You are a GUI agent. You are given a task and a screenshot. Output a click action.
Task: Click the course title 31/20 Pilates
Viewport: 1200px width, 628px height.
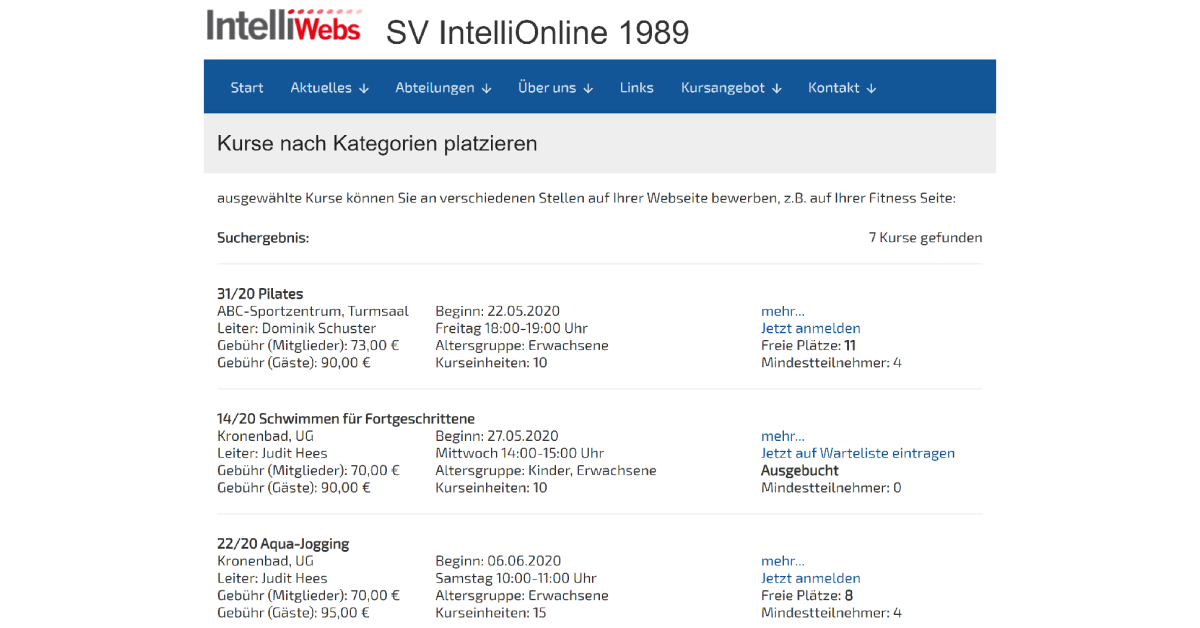coord(261,293)
